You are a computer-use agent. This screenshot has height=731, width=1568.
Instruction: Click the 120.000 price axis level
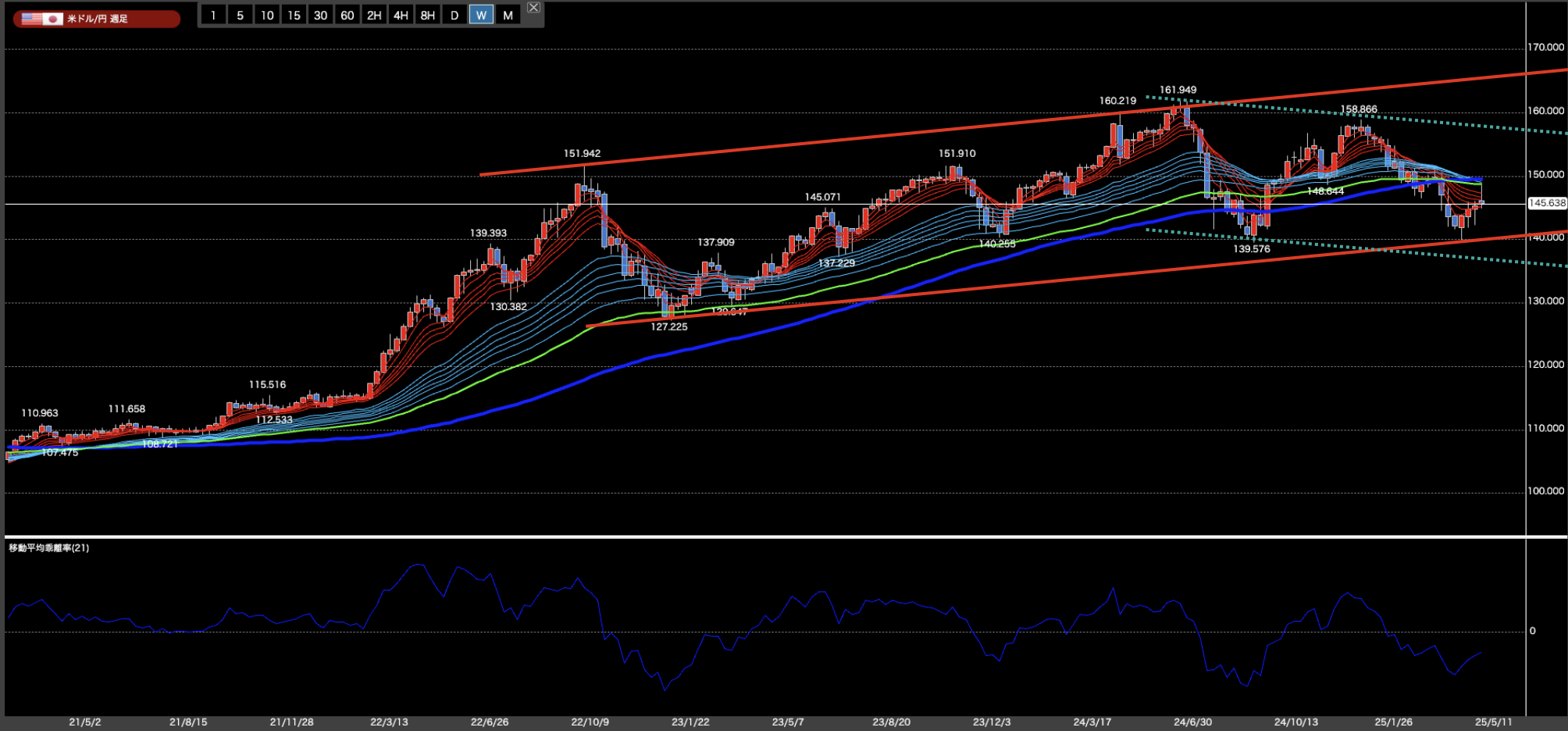click(1546, 365)
